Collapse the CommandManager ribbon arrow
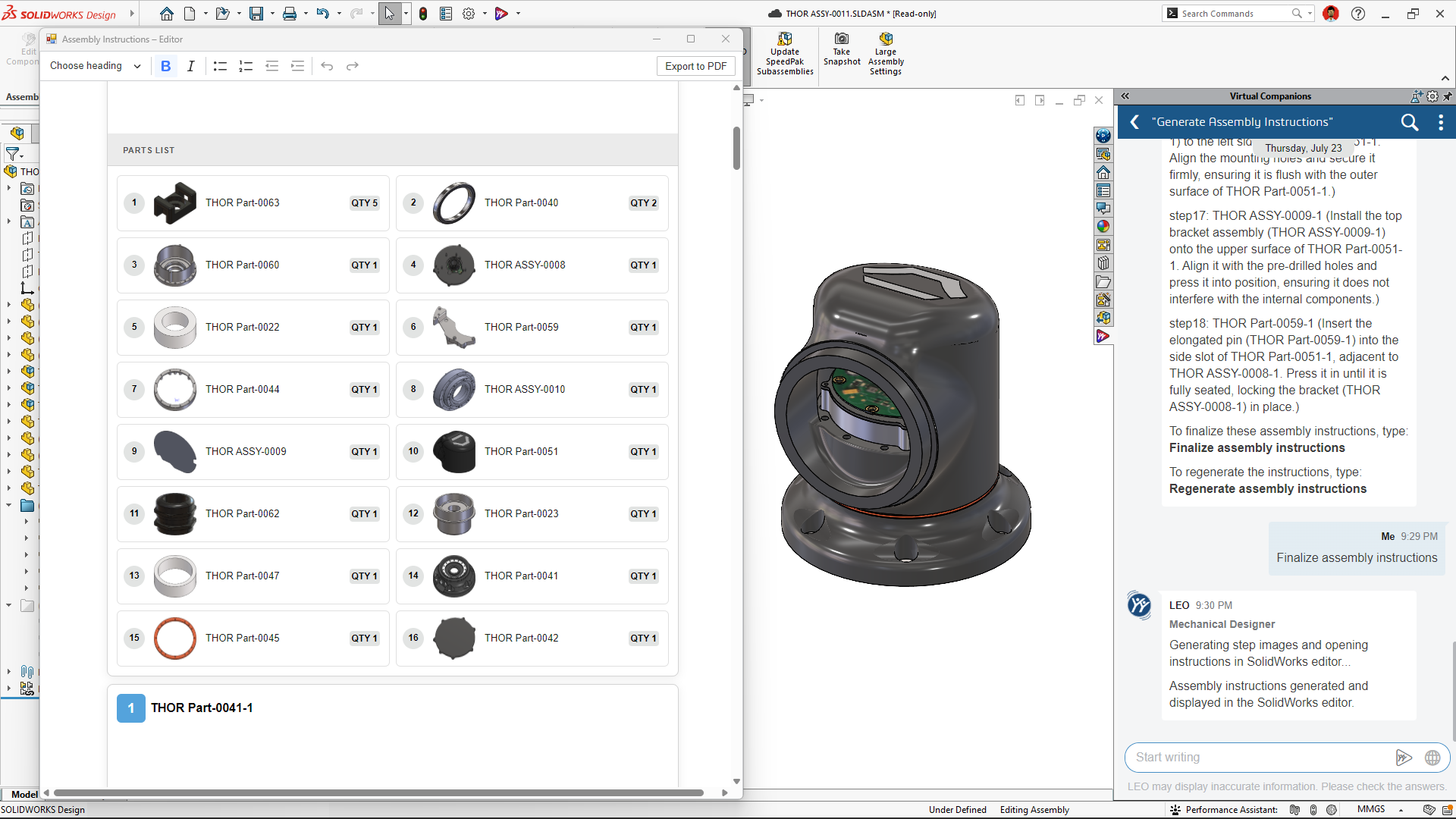Screen dimensions: 1456x819 (1445, 78)
